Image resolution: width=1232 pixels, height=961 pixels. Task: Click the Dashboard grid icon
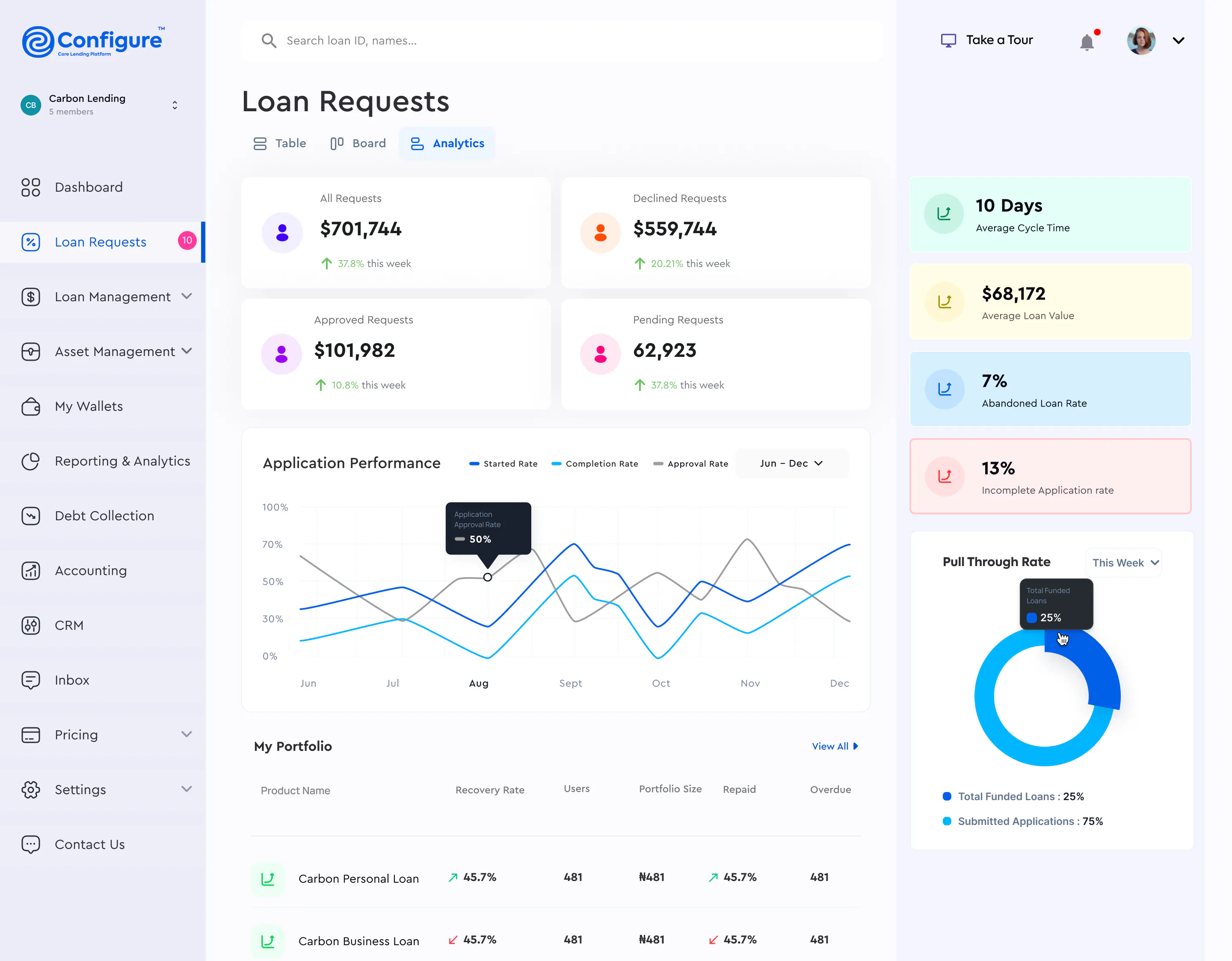coord(30,187)
